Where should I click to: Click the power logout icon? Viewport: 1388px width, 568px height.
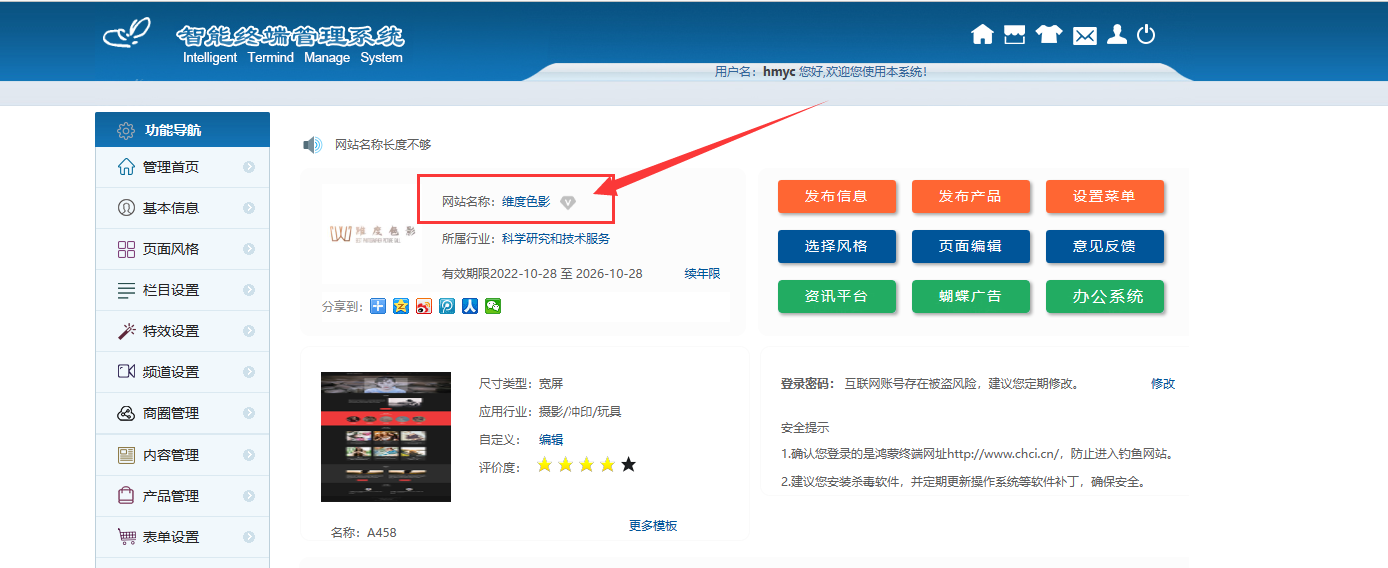(1146, 35)
